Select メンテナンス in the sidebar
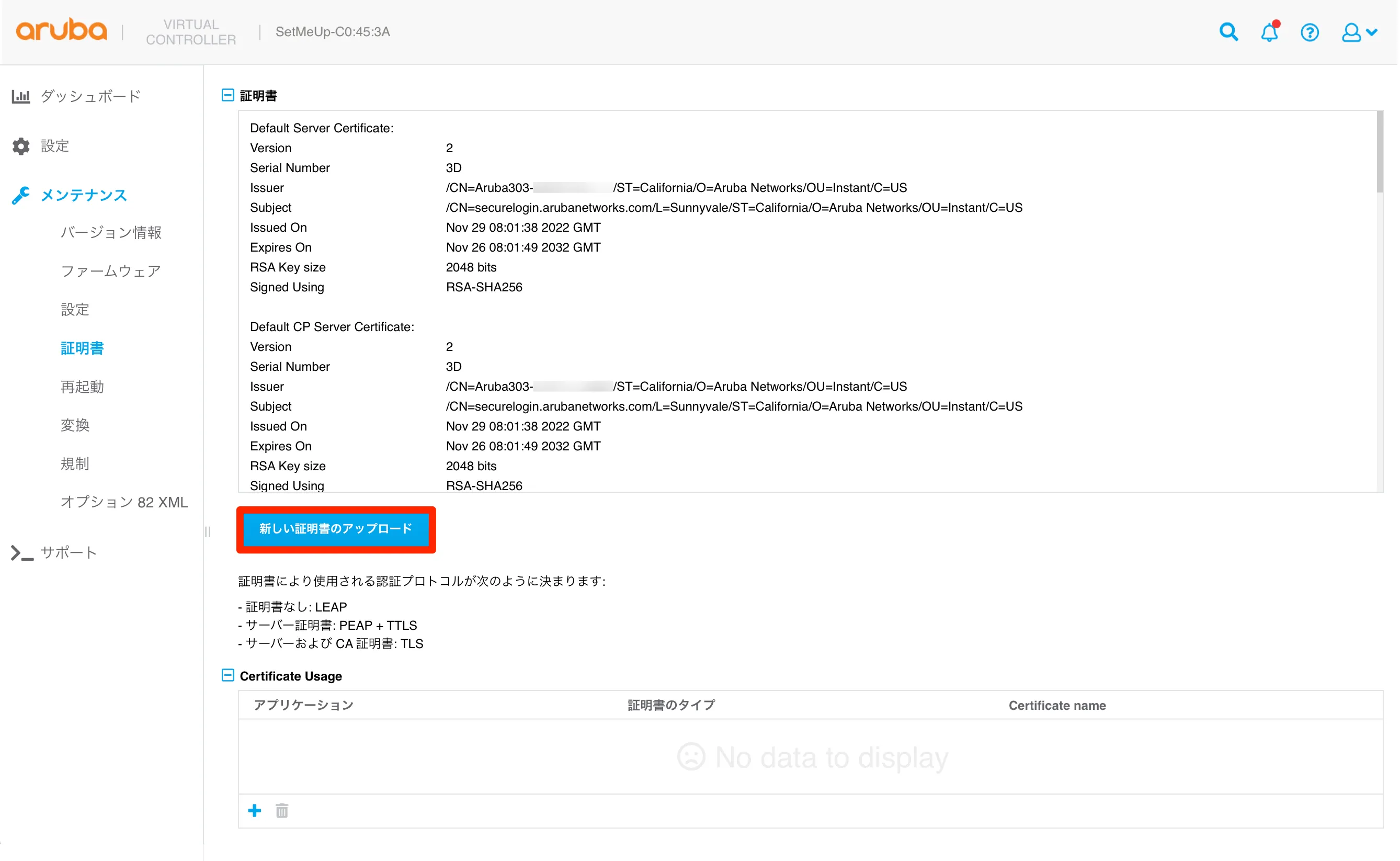This screenshot has height=861, width=1400. [x=84, y=195]
